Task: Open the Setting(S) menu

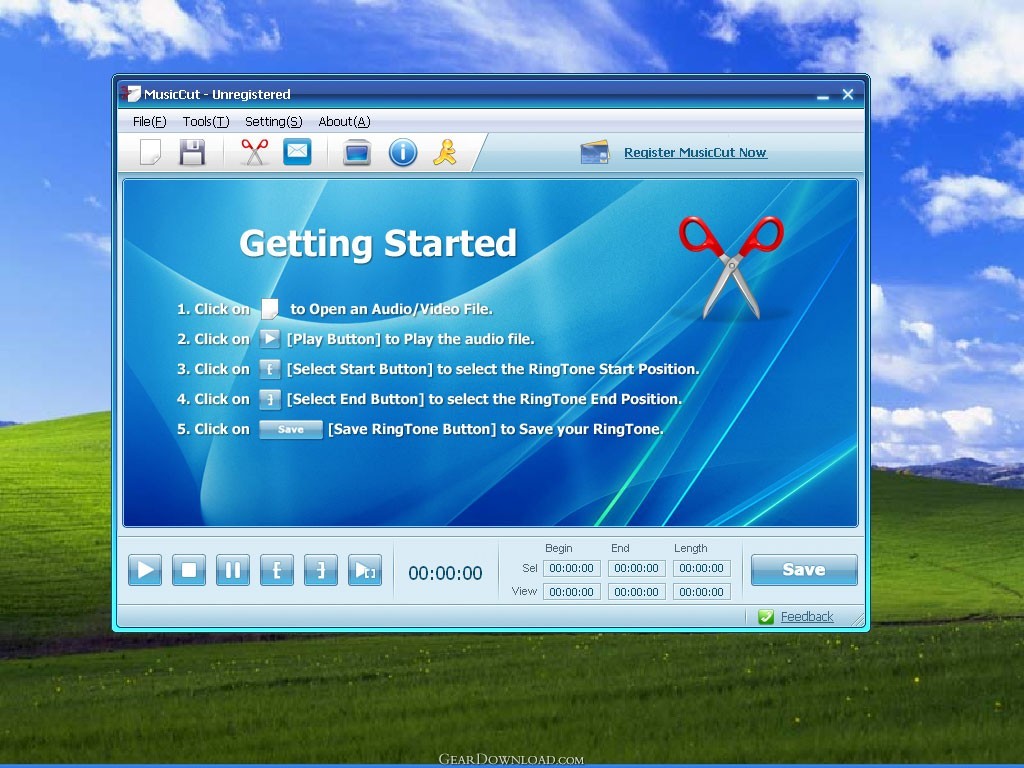Action: (x=274, y=121)
